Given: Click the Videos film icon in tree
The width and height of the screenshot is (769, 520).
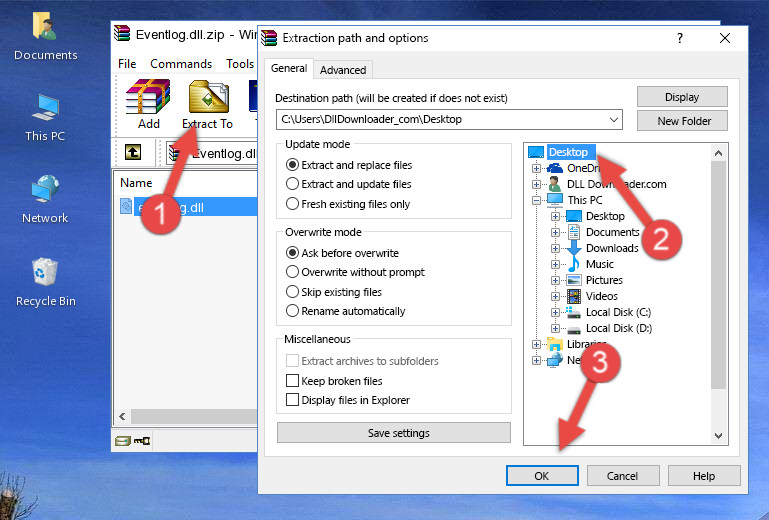Looking at the screenshot, I should click(x=574, y=296).
